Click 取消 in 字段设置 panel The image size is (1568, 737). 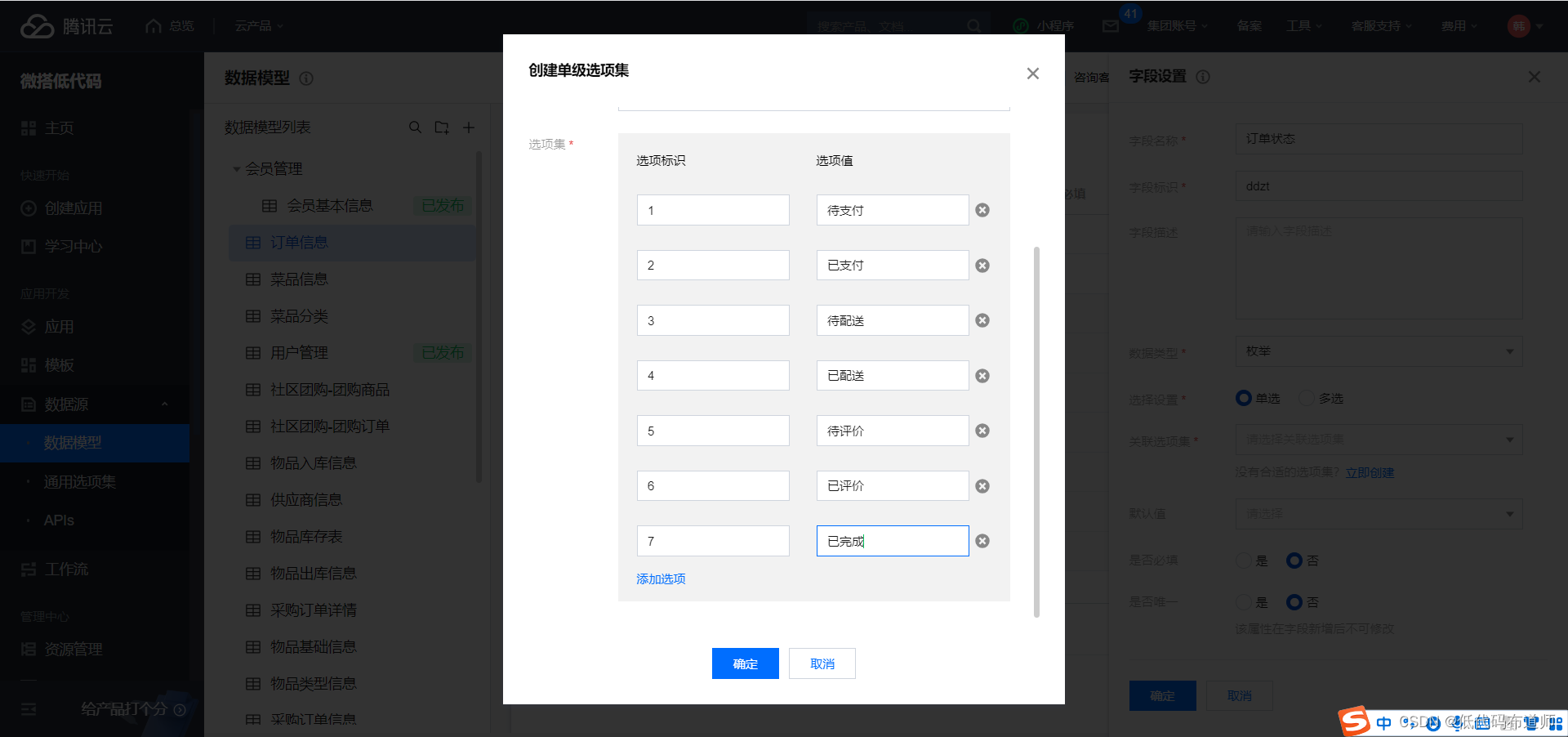click(x=1240, y=695)
